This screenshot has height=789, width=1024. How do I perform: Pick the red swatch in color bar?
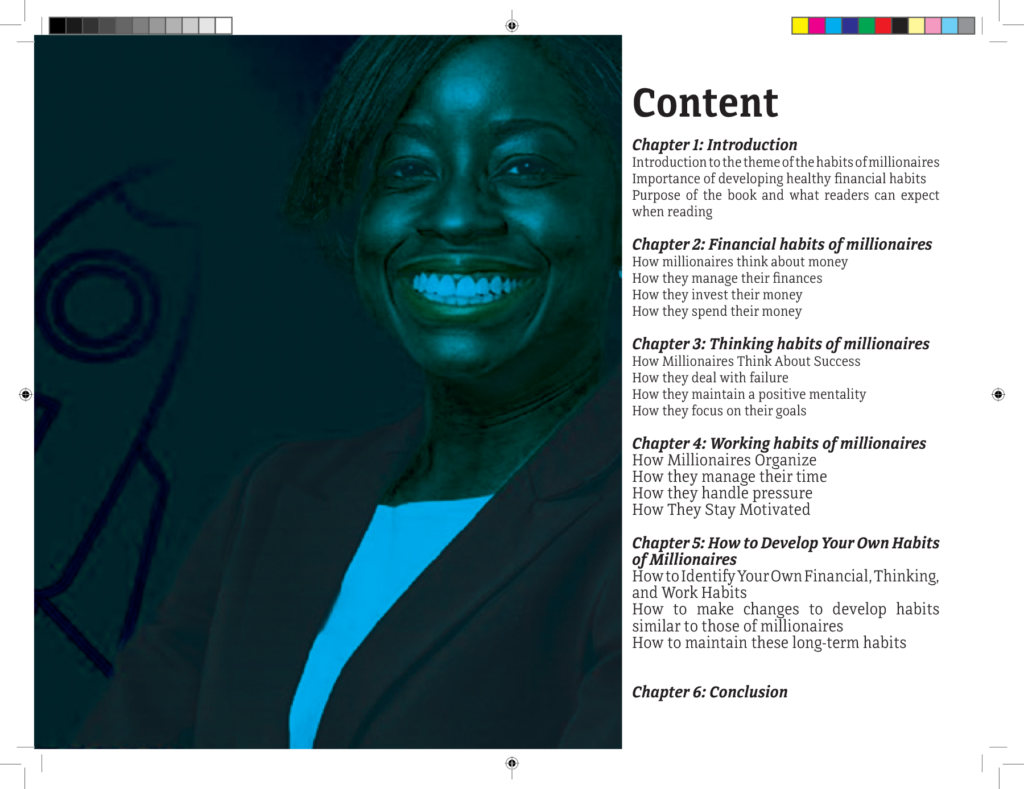coord(883,26)
